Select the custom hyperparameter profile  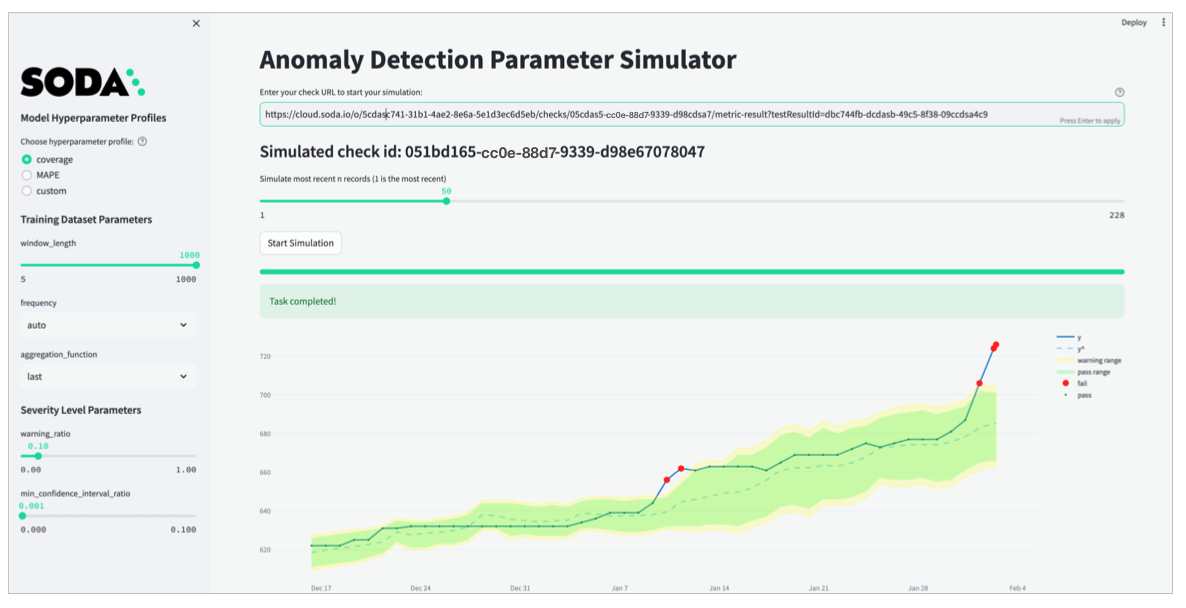(x=27, y=191)
